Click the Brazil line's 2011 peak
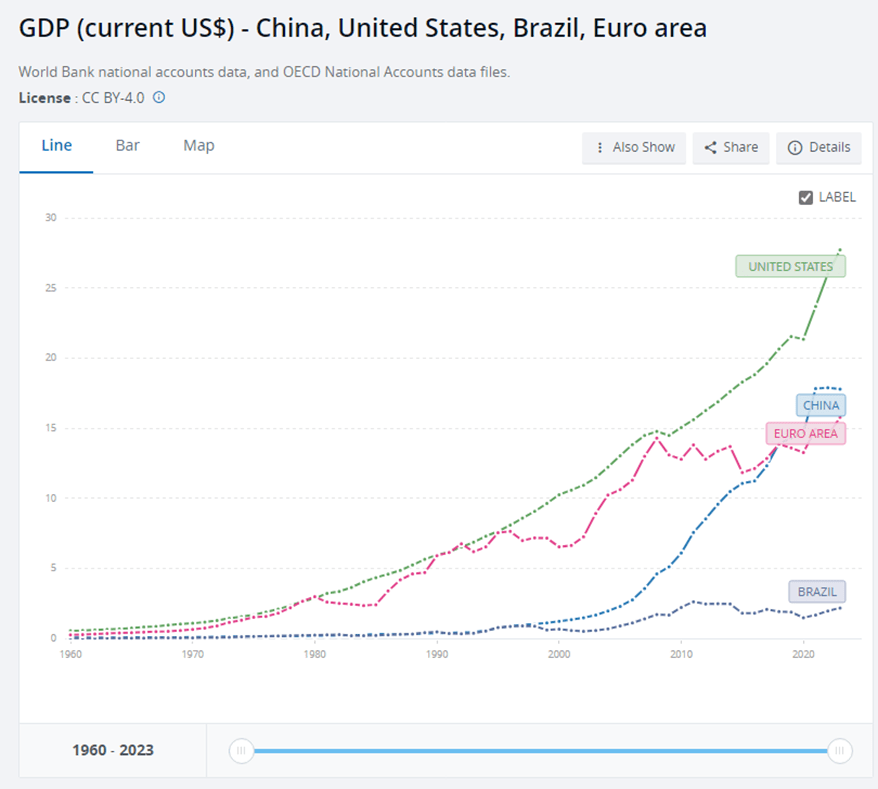 click(694, 601)
